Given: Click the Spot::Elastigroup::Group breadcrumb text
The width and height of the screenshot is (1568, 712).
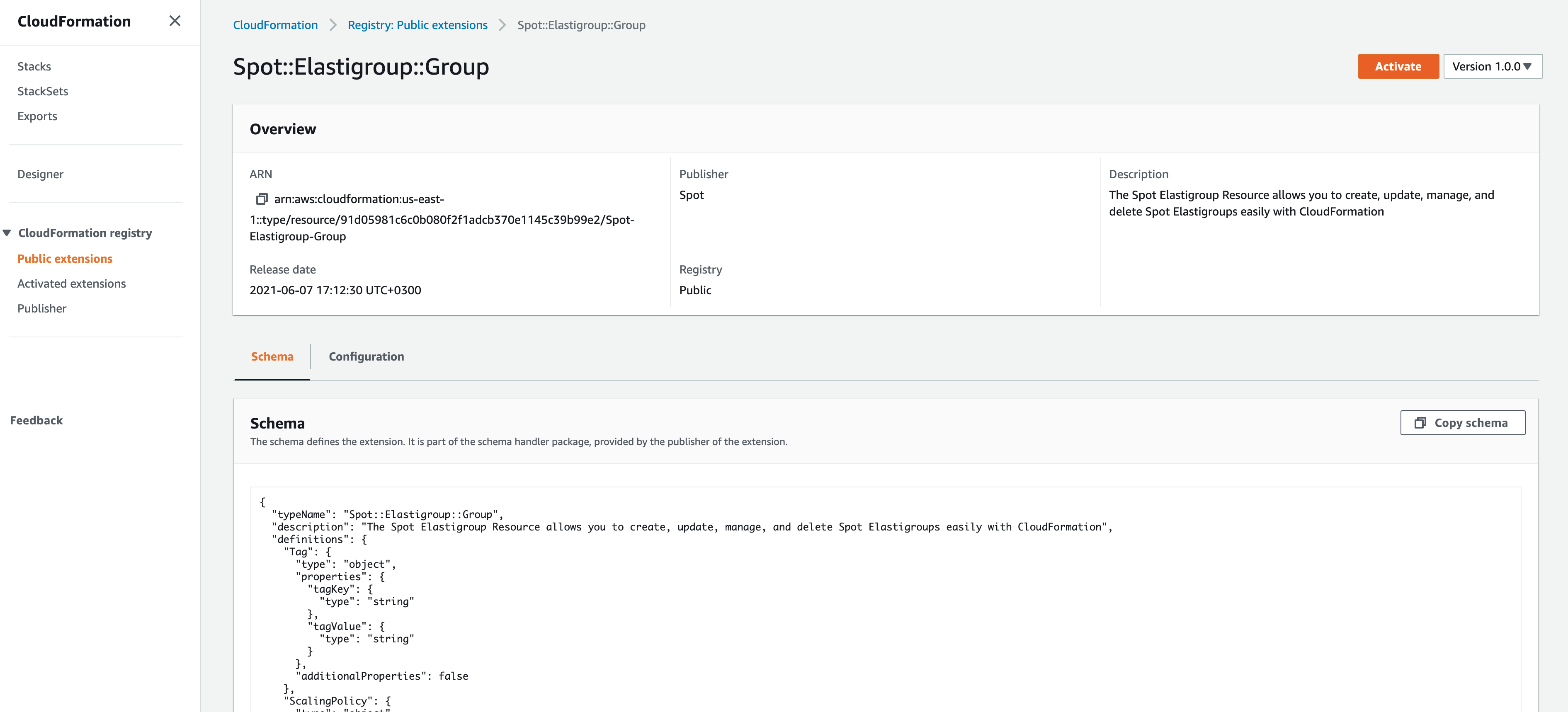Looking at the screenshot, I should (x=581, y=25).
